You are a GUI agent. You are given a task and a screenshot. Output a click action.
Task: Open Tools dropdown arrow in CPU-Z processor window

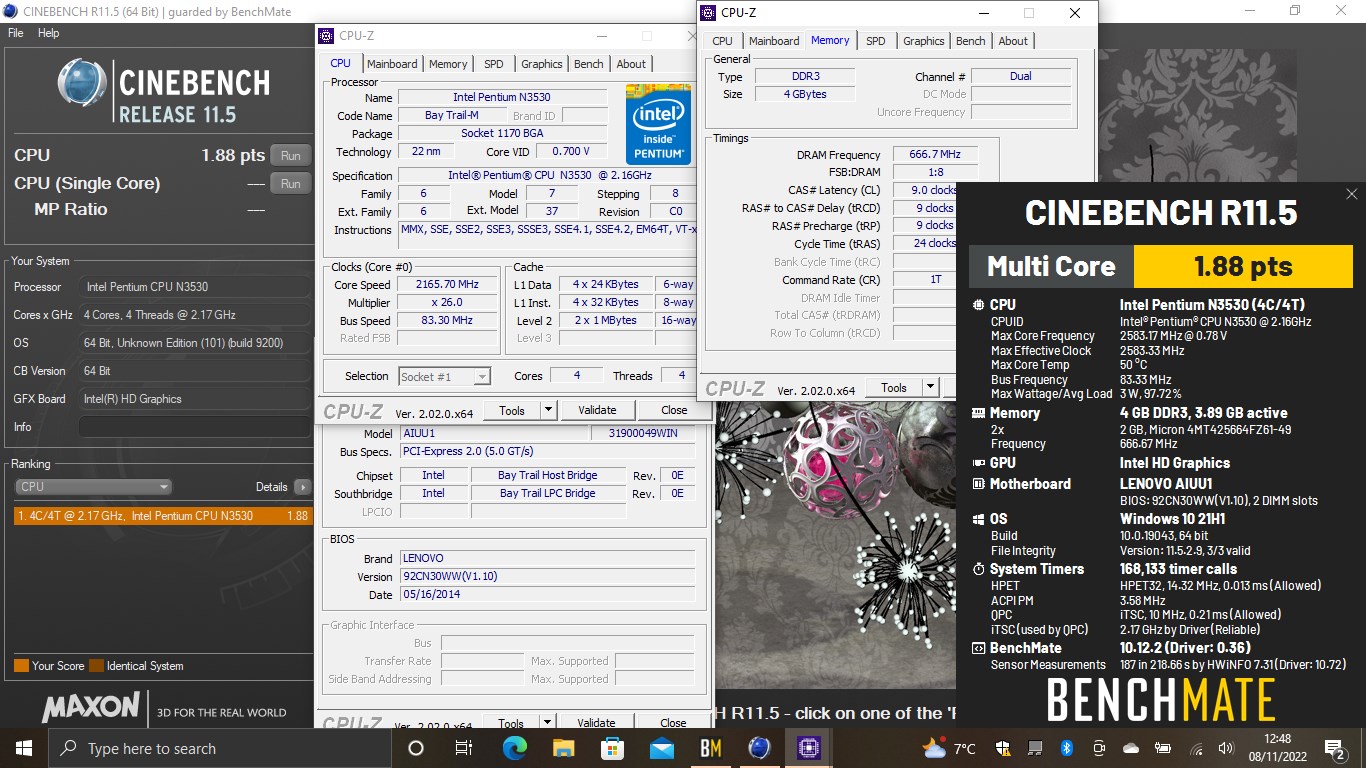pyautogui.click(x=548, y=410)
